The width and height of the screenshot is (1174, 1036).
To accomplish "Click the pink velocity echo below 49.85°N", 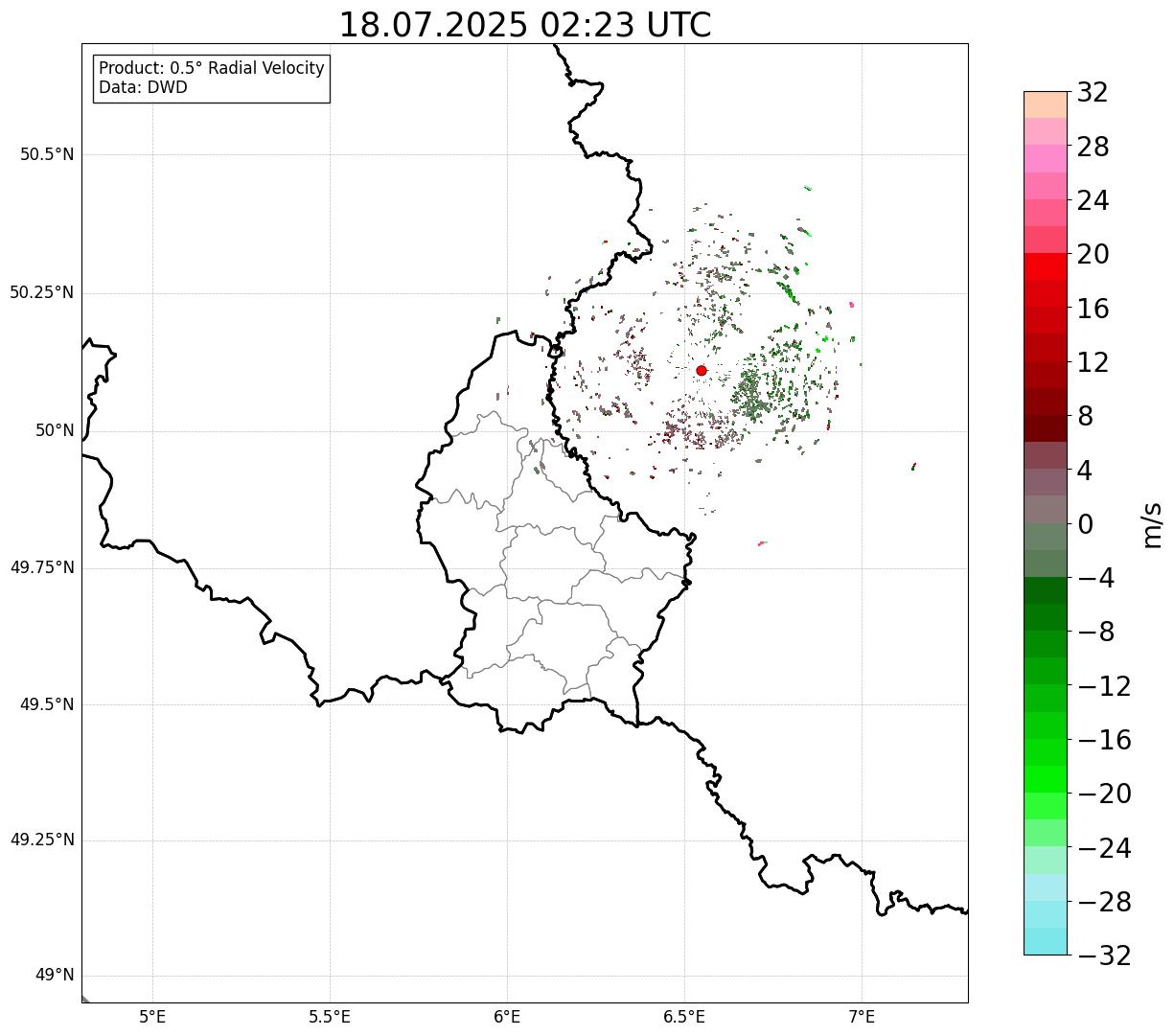I will pyautogui.click(x=762, y=543).
